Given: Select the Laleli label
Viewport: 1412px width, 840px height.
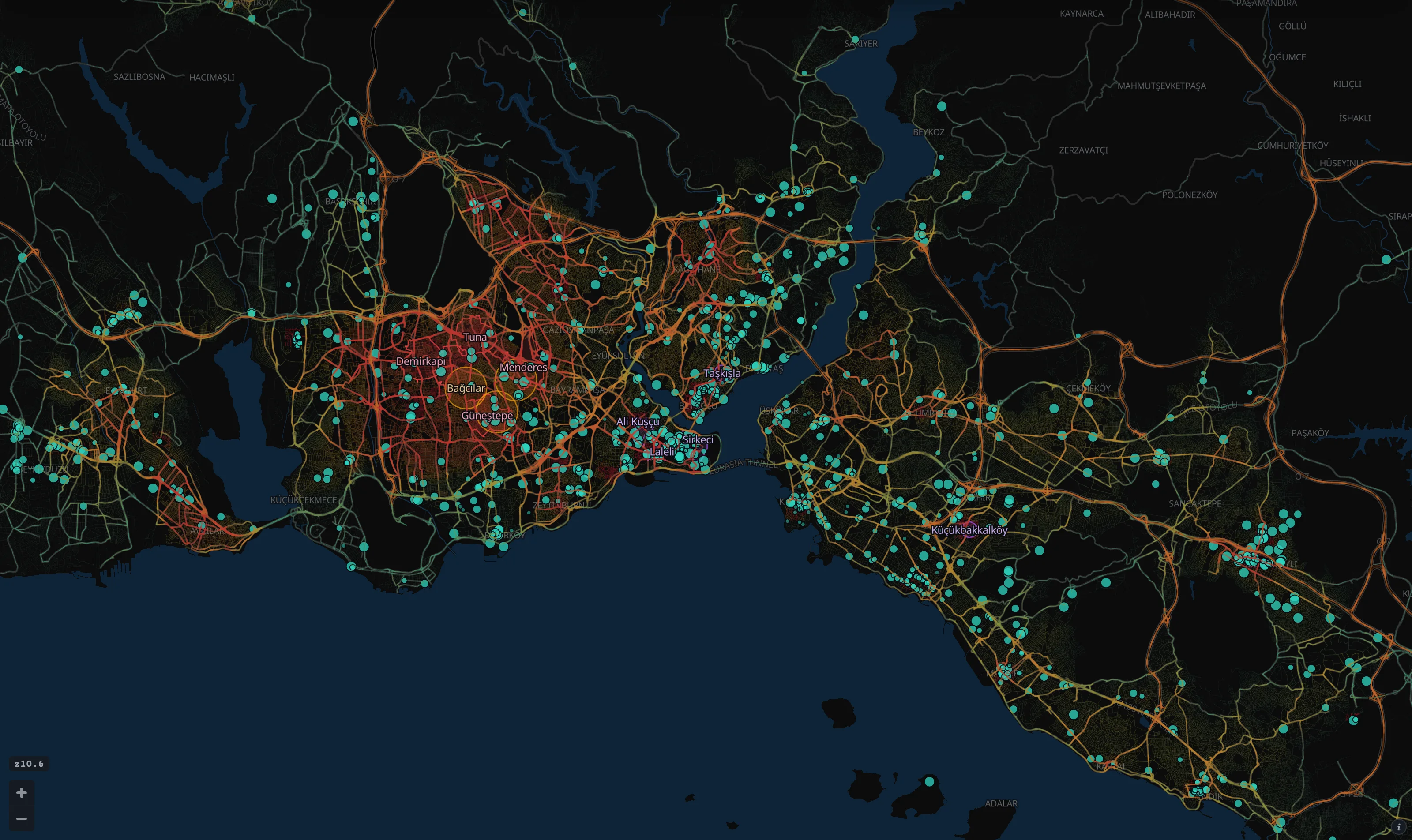Looking at the screenshot, I should coord(662,452).
